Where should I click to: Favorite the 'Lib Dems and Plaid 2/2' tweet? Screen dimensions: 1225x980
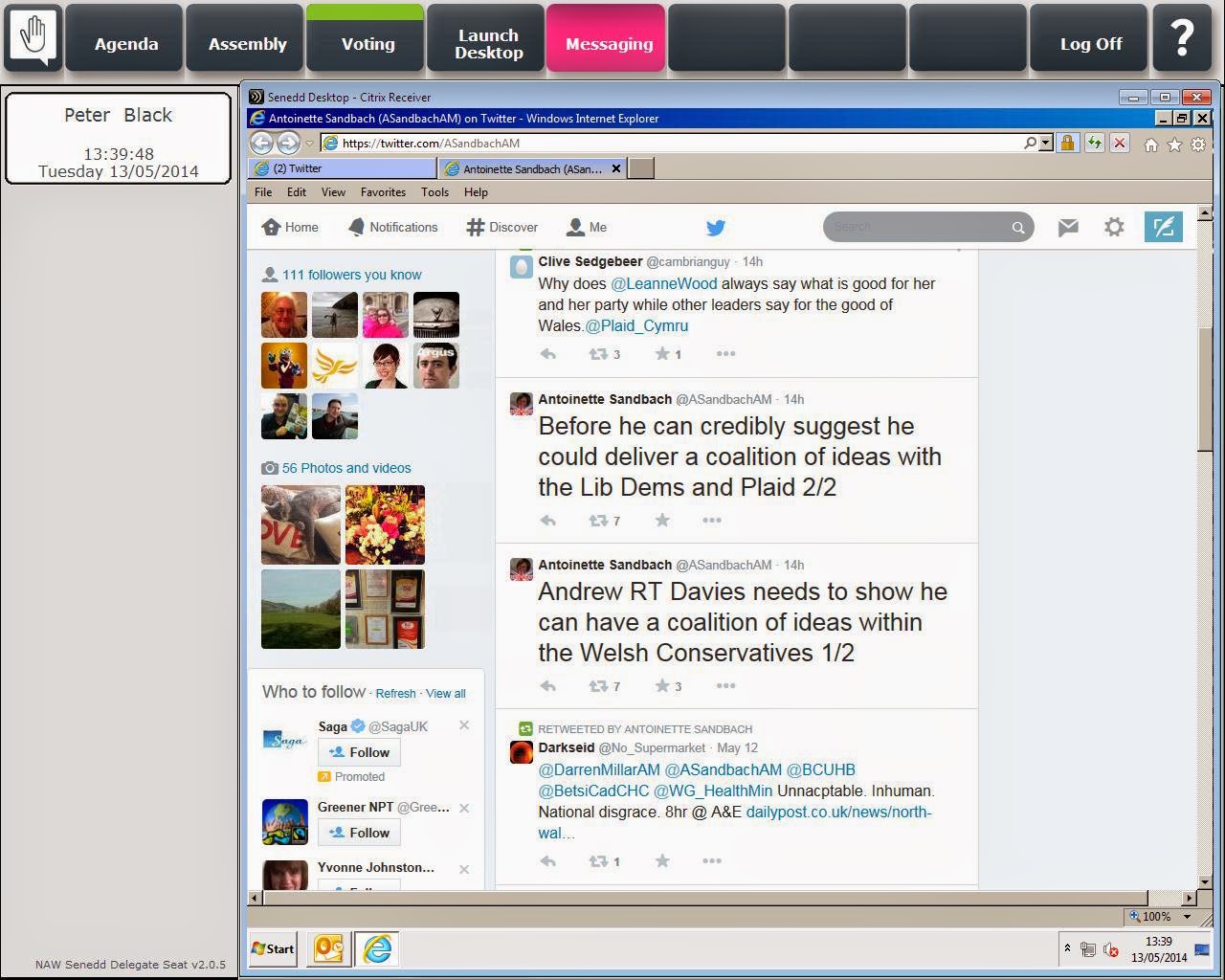[661, 521]
